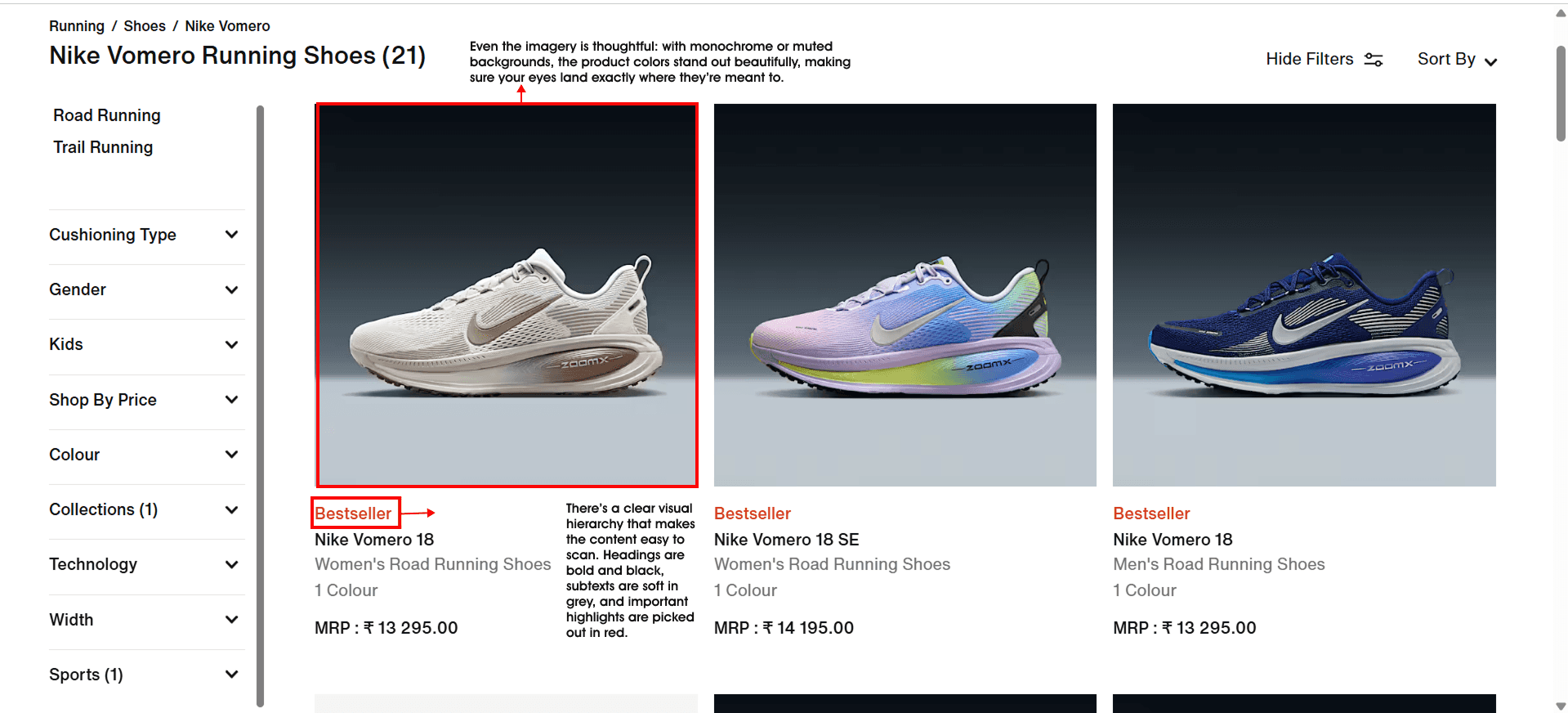The image size is (1568, 713).
Task: Expand the Gender filter chevron
Action: pyautogui.click(x=231, y=289)
